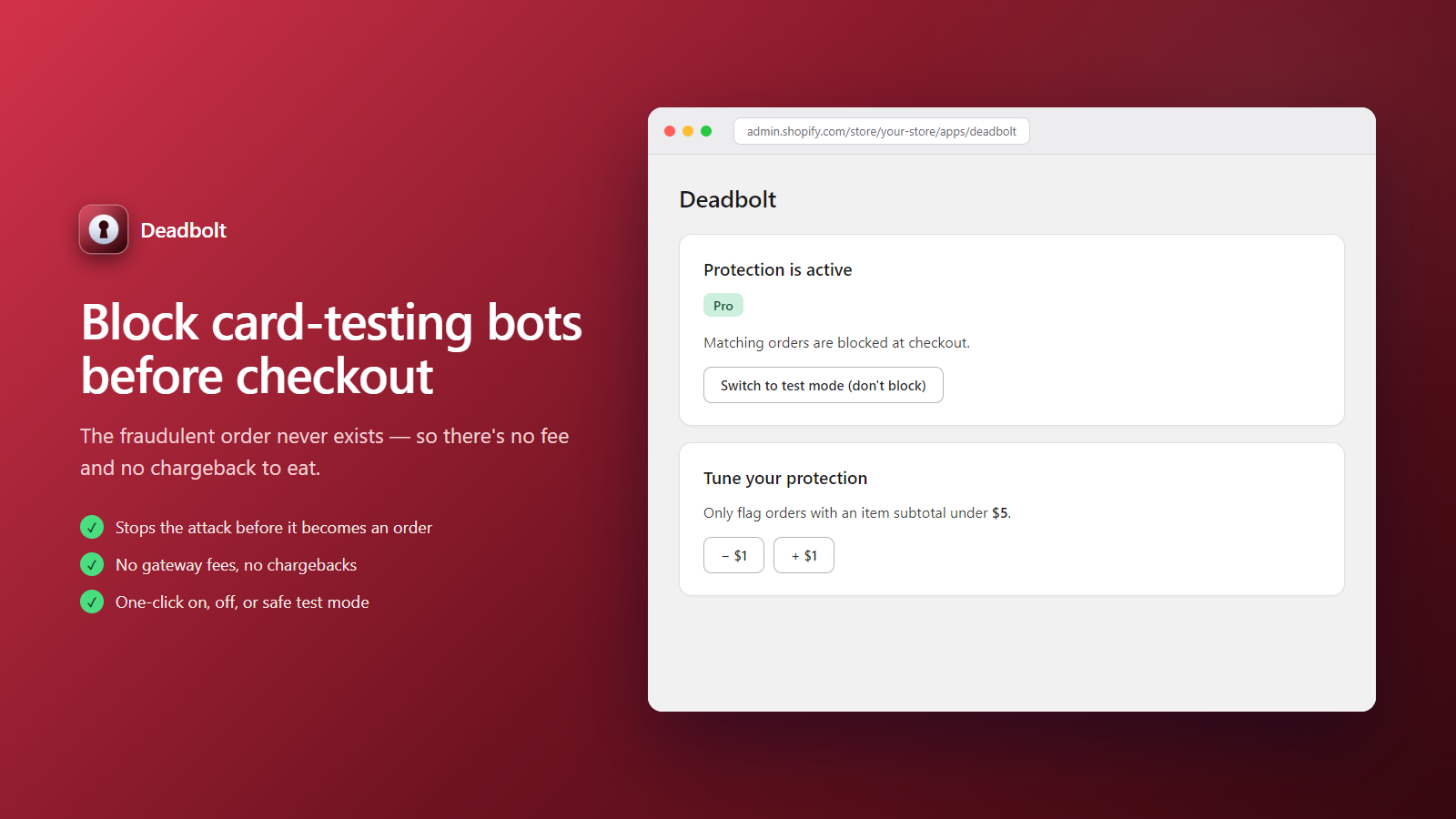The height and width of the screenshot is (819, 1456).
Task: Click the admin.shopify.com address bar
Action: coord(882,131)
